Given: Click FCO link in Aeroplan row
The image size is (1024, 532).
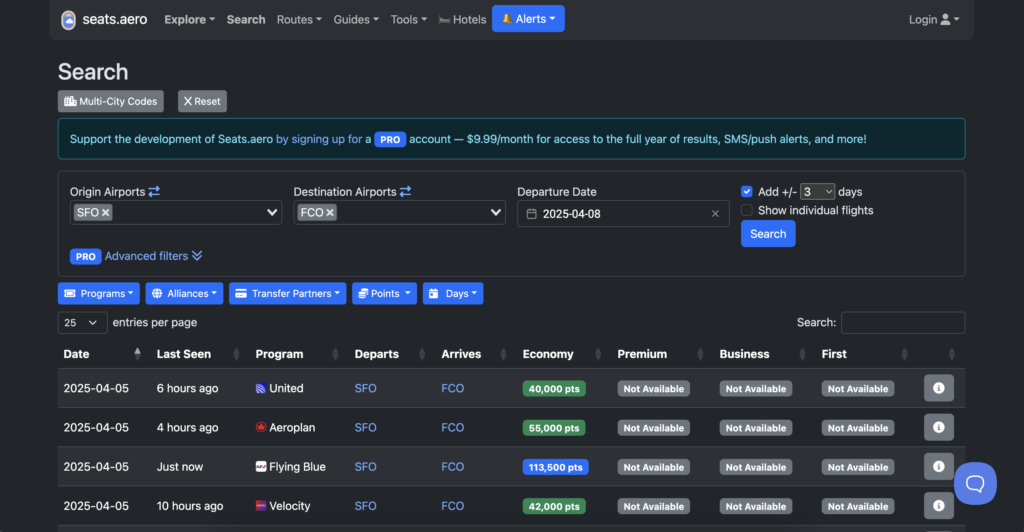Looking at the screenshot, I should pyautogui.click(x=453, y=428).
